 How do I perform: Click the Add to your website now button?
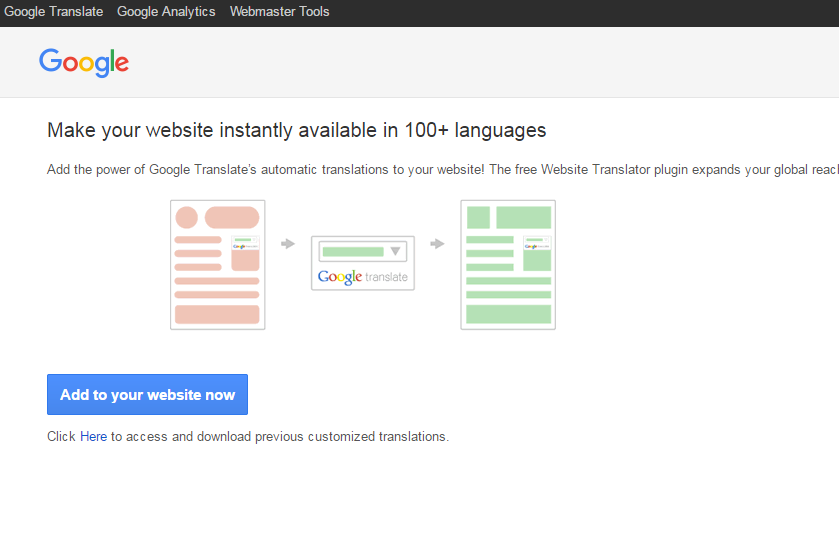(147, 394)
